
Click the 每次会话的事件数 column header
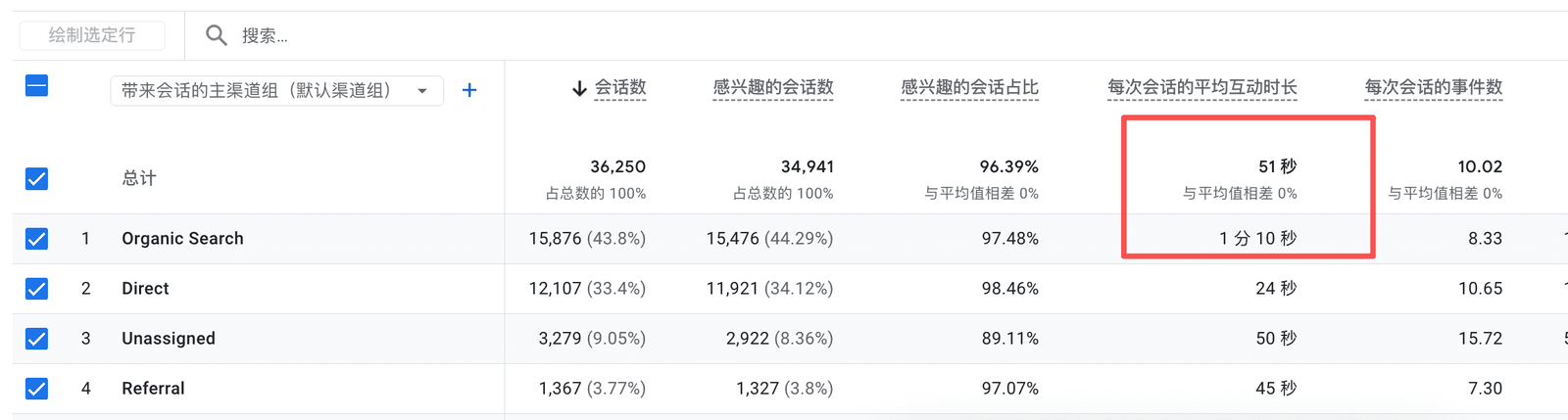point(1433,87)
